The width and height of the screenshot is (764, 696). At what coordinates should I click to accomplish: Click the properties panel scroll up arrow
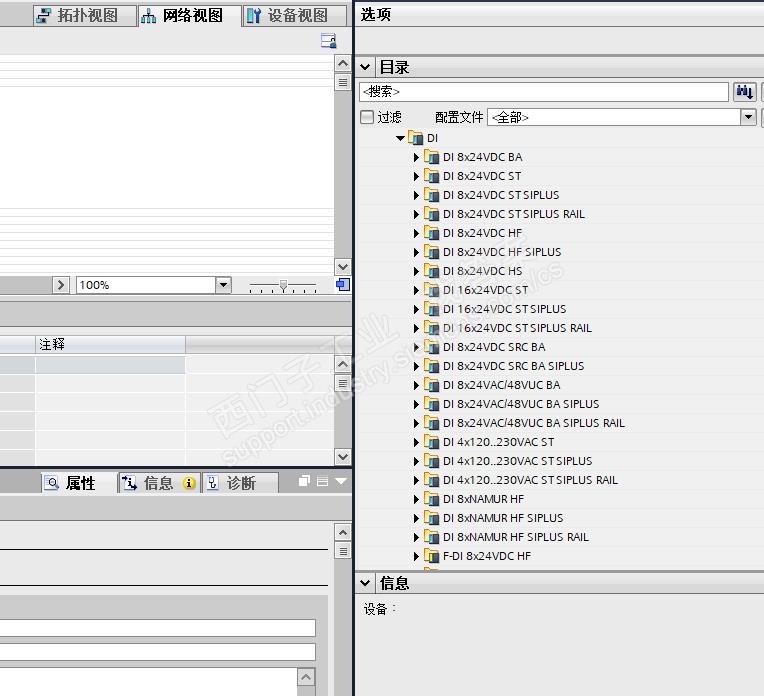pos(343,532)
